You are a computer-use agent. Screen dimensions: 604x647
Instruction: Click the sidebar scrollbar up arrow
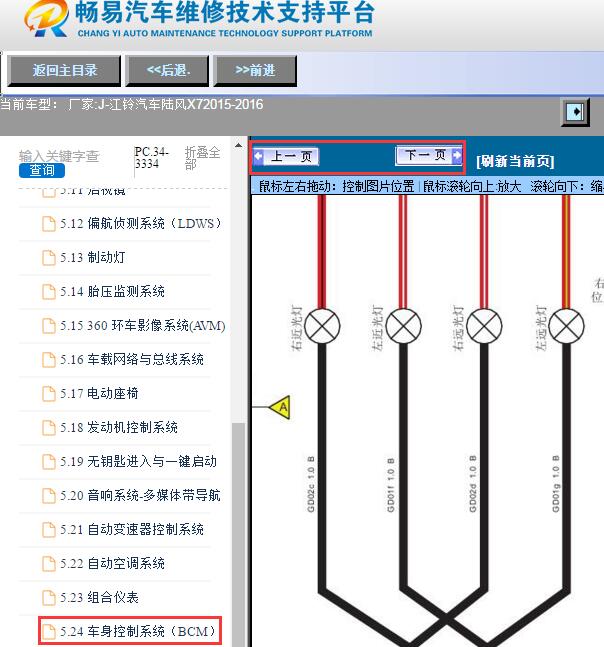pyautogui.click(x=238, y=145)
